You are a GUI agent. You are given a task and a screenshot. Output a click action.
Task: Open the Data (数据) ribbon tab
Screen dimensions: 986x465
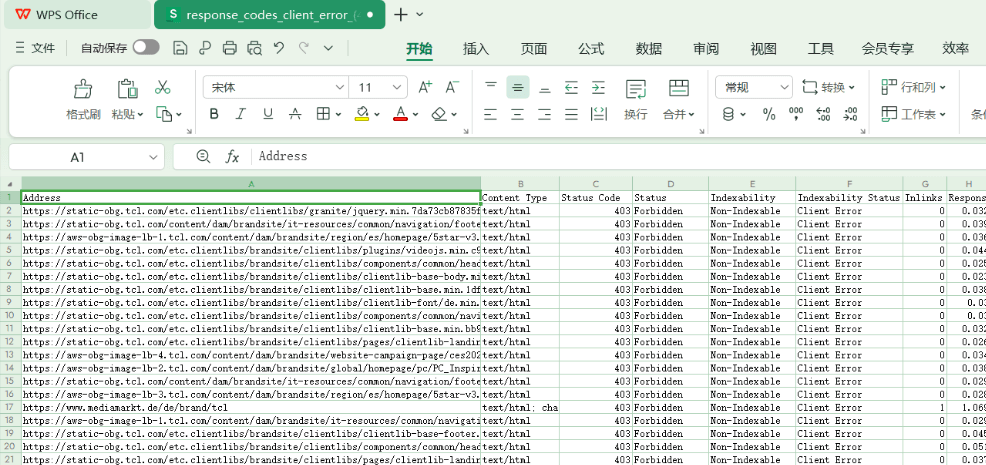click(x=649, y=48)
